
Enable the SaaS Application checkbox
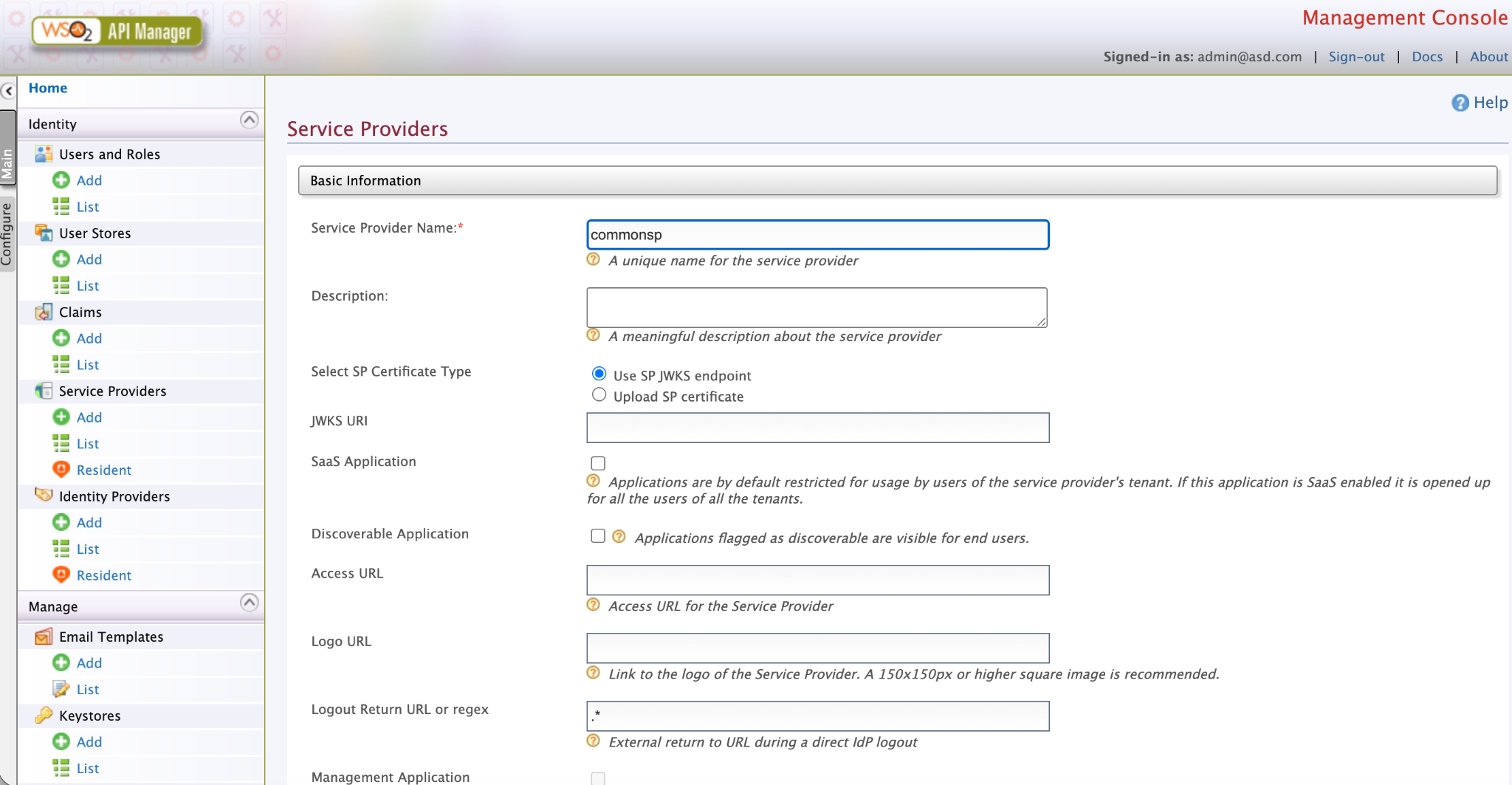(598, 463)
